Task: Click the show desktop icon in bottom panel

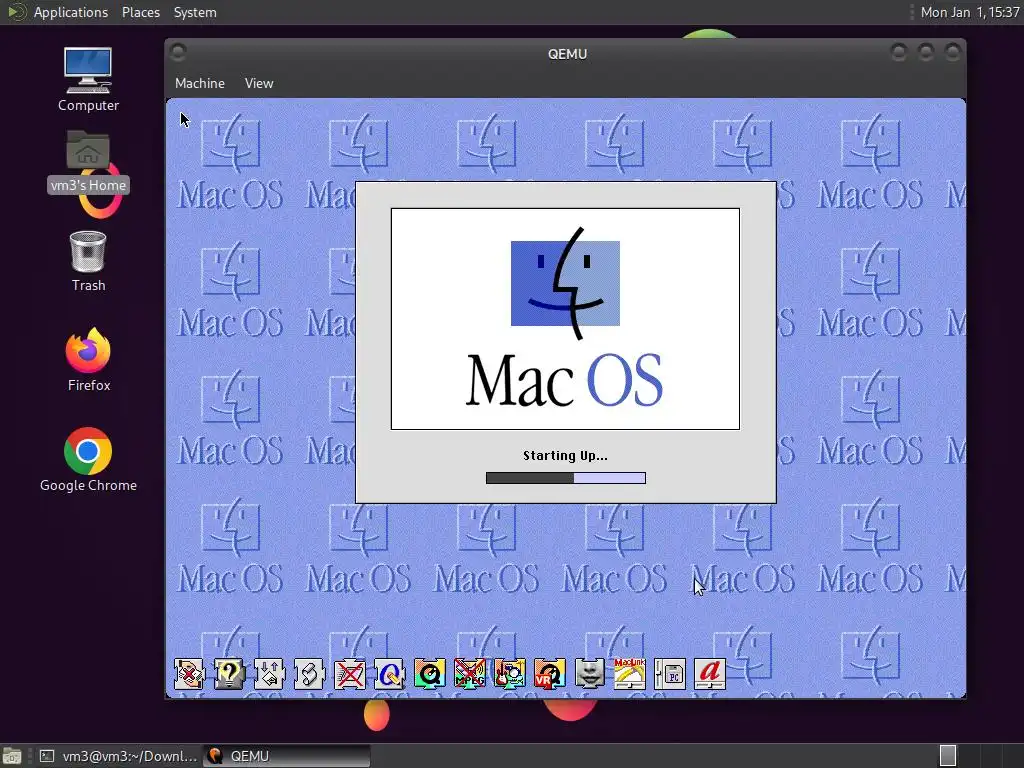Action: coord(12,756)
